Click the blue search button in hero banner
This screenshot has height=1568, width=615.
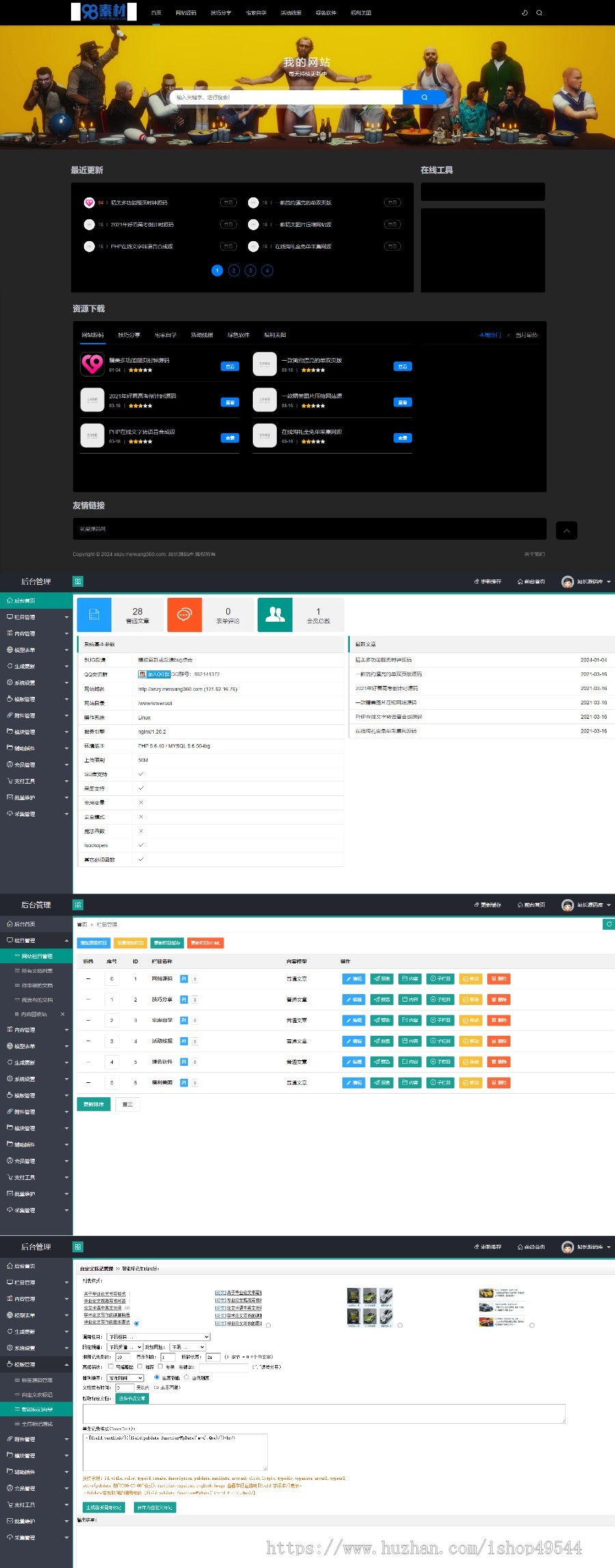pos(424,97)
